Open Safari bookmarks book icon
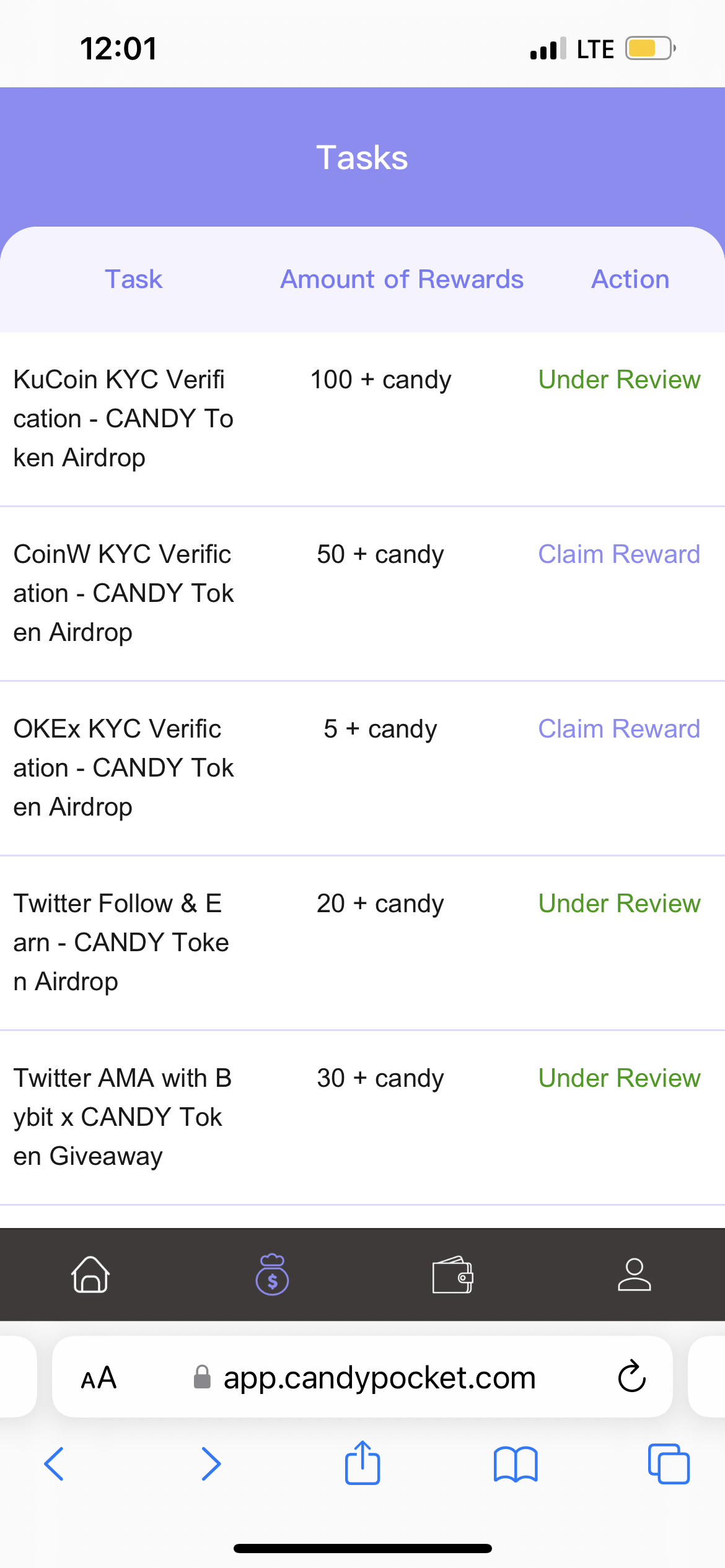The height and width of the screenshot is (1568, 725). (x=516, y=1463)
